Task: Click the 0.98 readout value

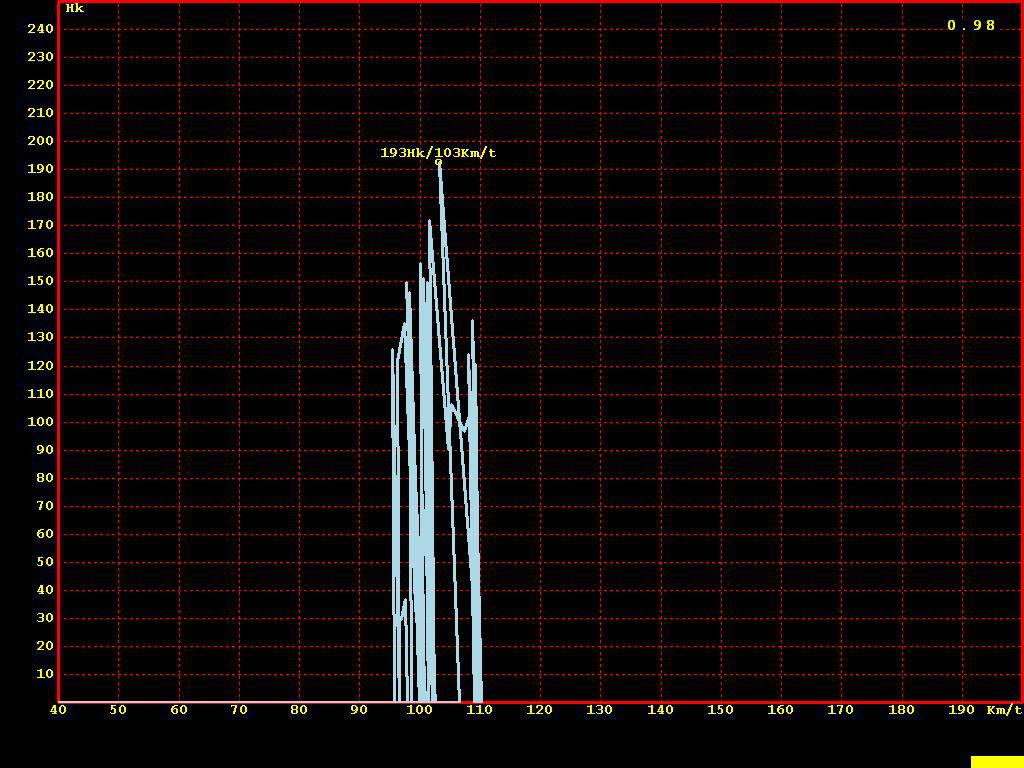Action: pos(971,25)
